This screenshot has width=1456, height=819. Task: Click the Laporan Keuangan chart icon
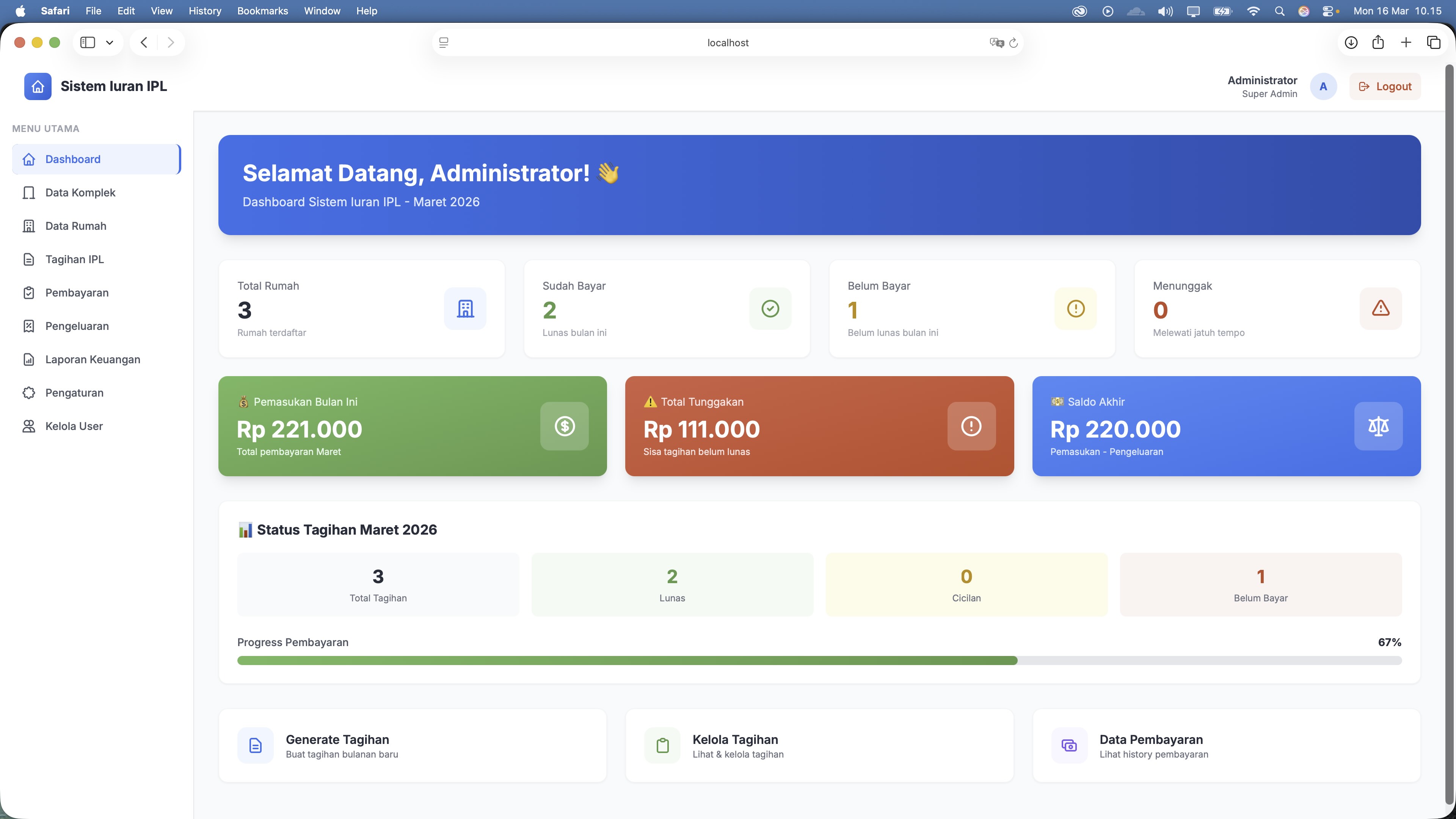pos(29,359)
